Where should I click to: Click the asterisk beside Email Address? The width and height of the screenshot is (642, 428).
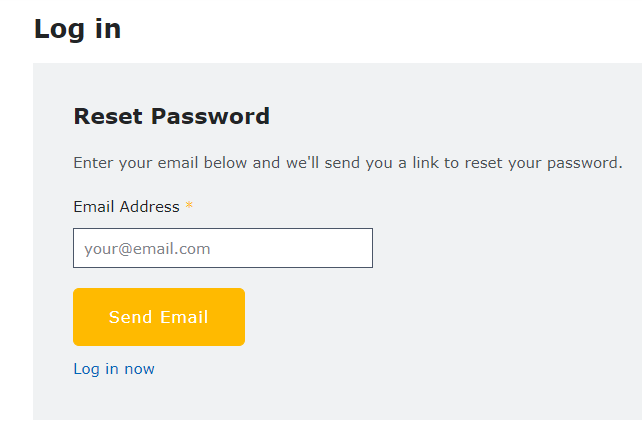[x=189, y=207]
